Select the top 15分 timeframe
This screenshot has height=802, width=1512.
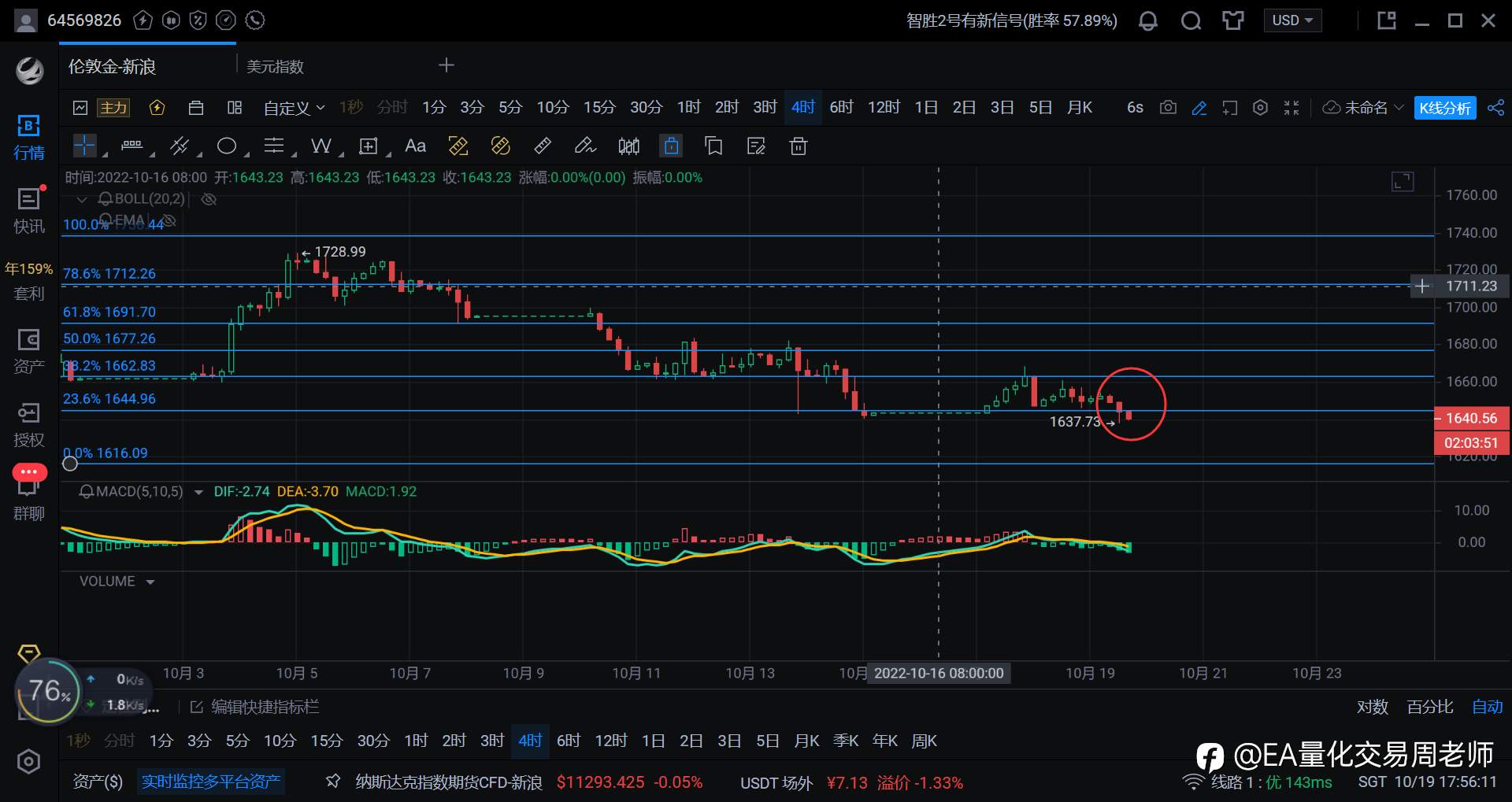(x=599, y=107)
